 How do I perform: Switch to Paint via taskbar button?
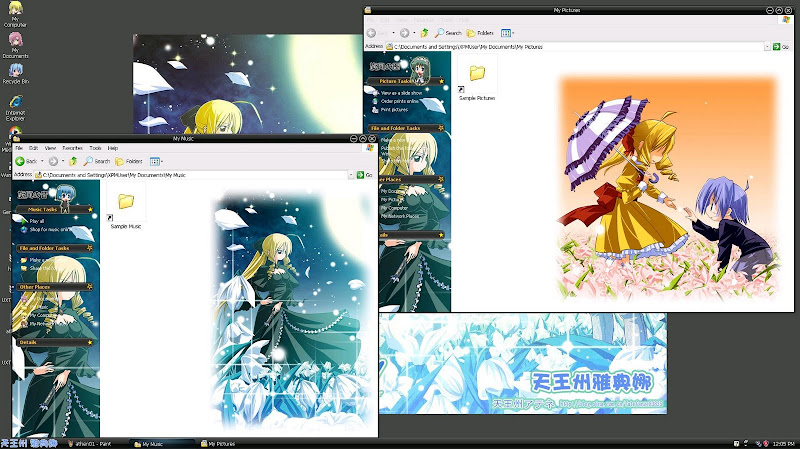pyautogui.click(x=95, y=444)
